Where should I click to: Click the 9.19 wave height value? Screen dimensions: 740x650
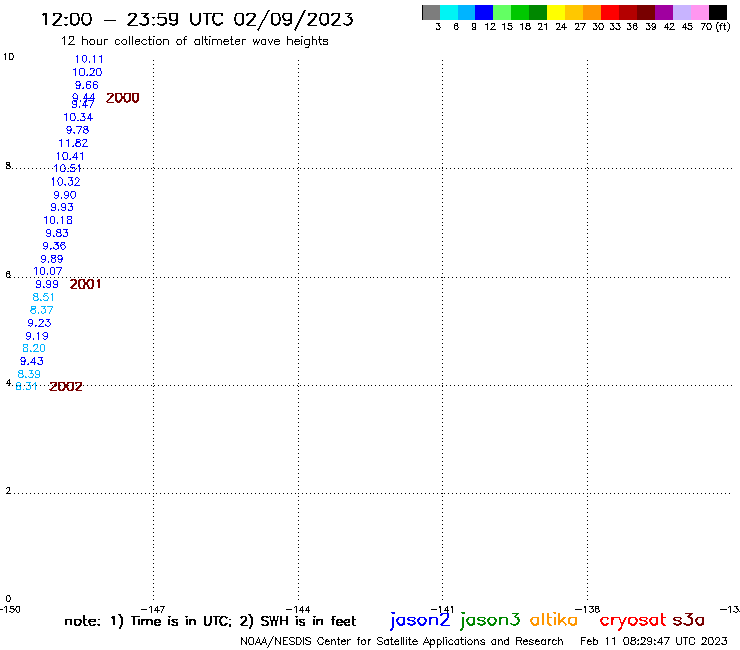tap(36, 336)
